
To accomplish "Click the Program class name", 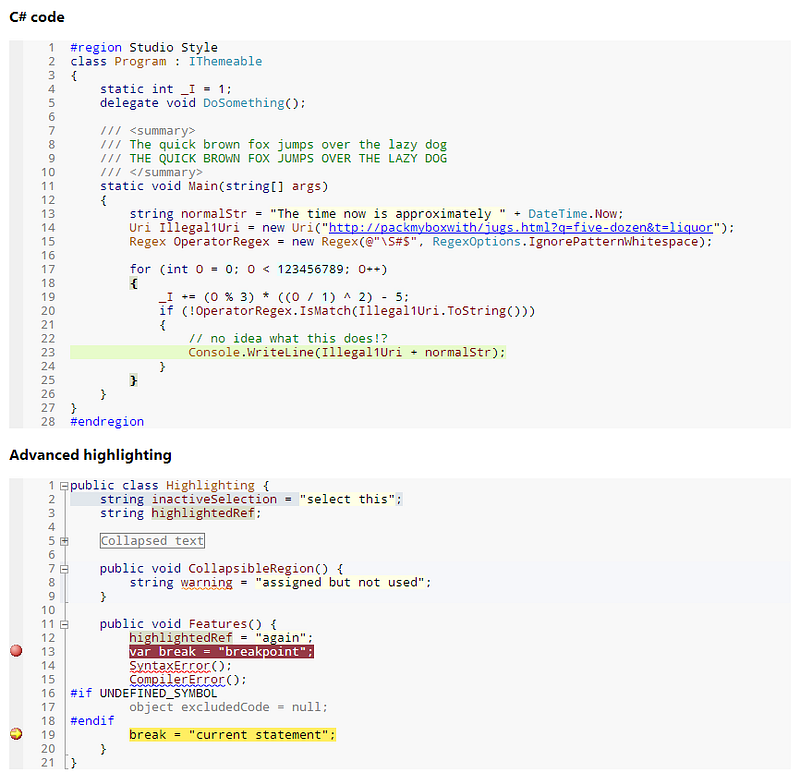I will [x=140, y=61].
